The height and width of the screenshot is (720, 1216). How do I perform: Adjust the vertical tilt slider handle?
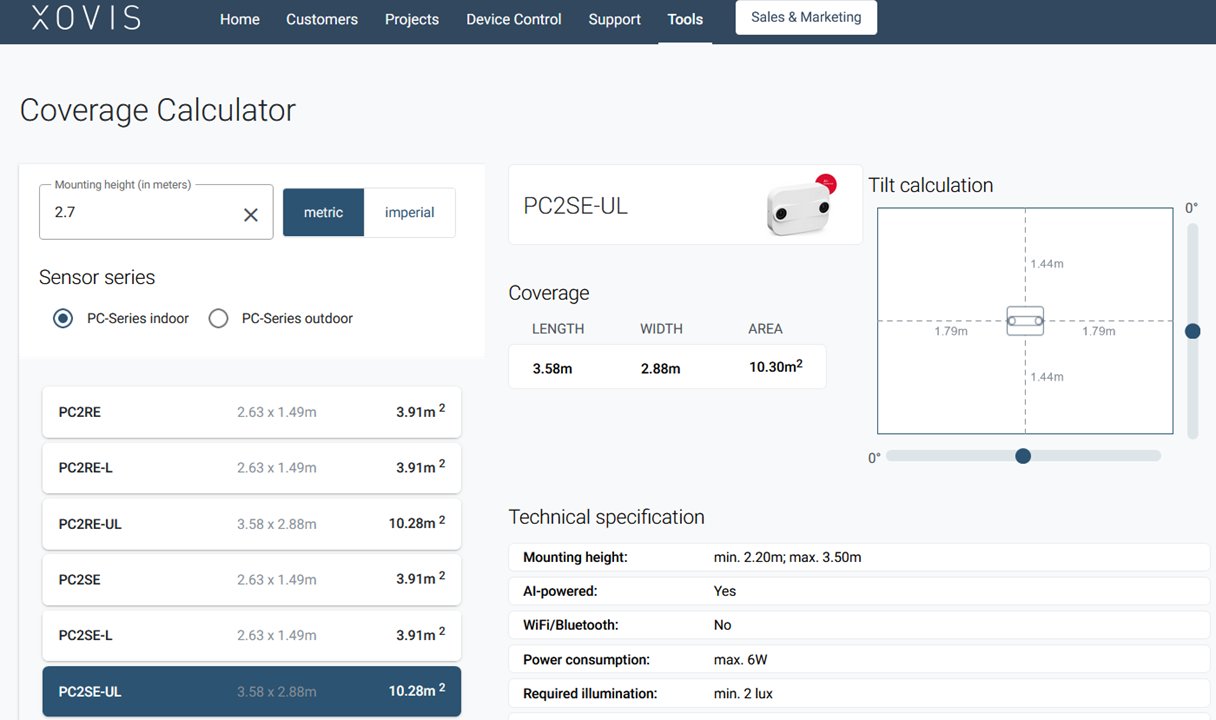pos(1192,331)
